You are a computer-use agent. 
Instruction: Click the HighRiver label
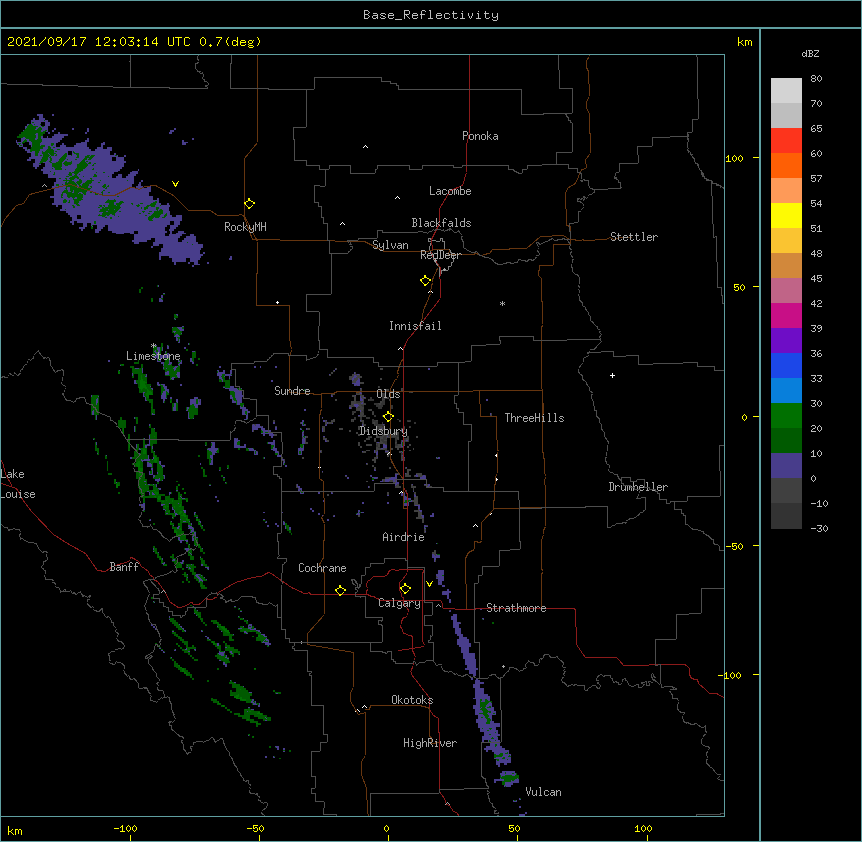click(430, 743)
